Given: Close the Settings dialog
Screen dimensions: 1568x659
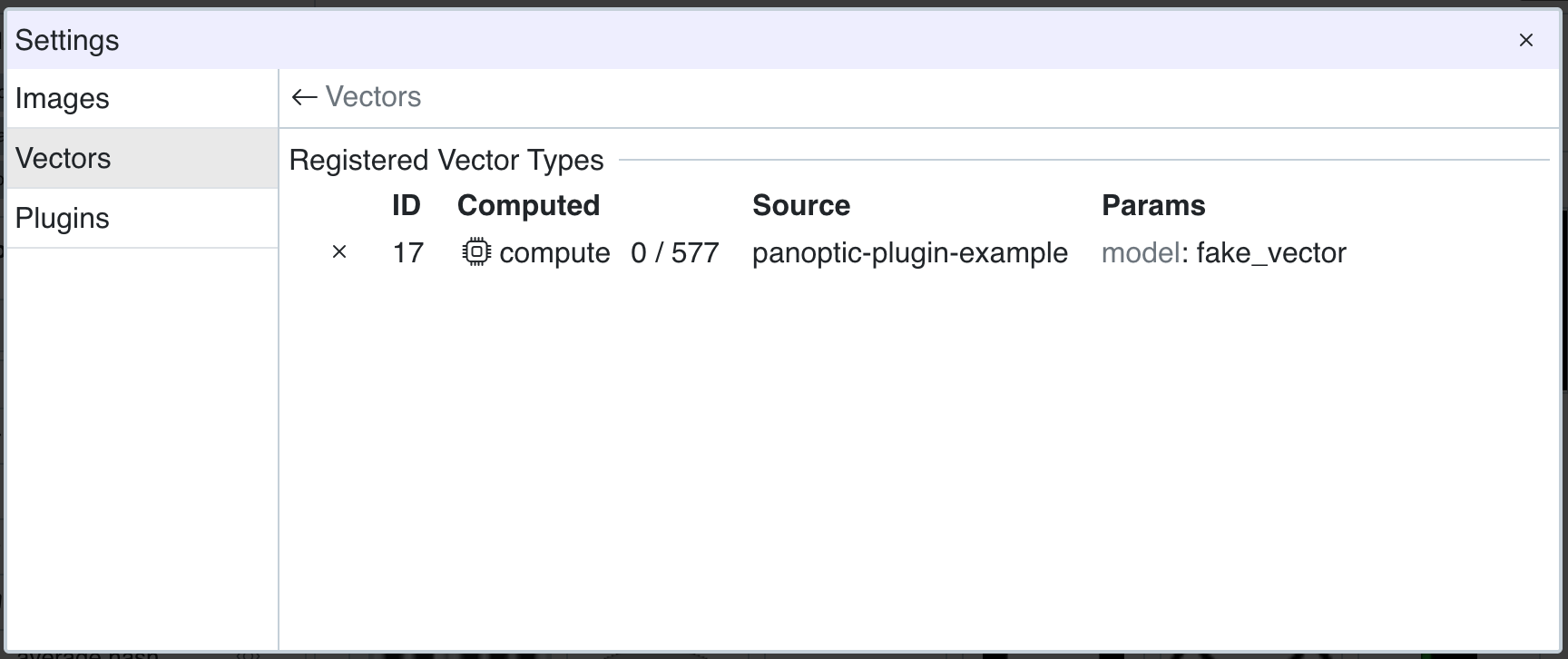Looking at the screenshot, I should point(1526,40).
